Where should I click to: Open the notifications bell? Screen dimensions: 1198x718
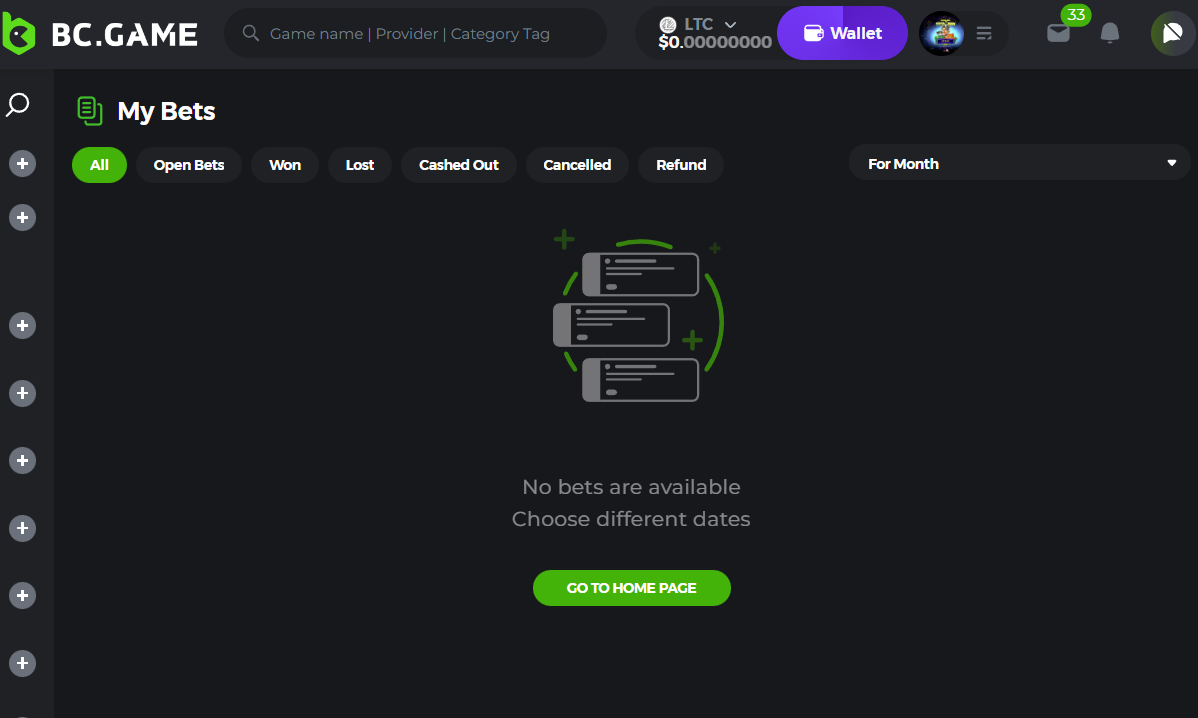pos(1109,33)
